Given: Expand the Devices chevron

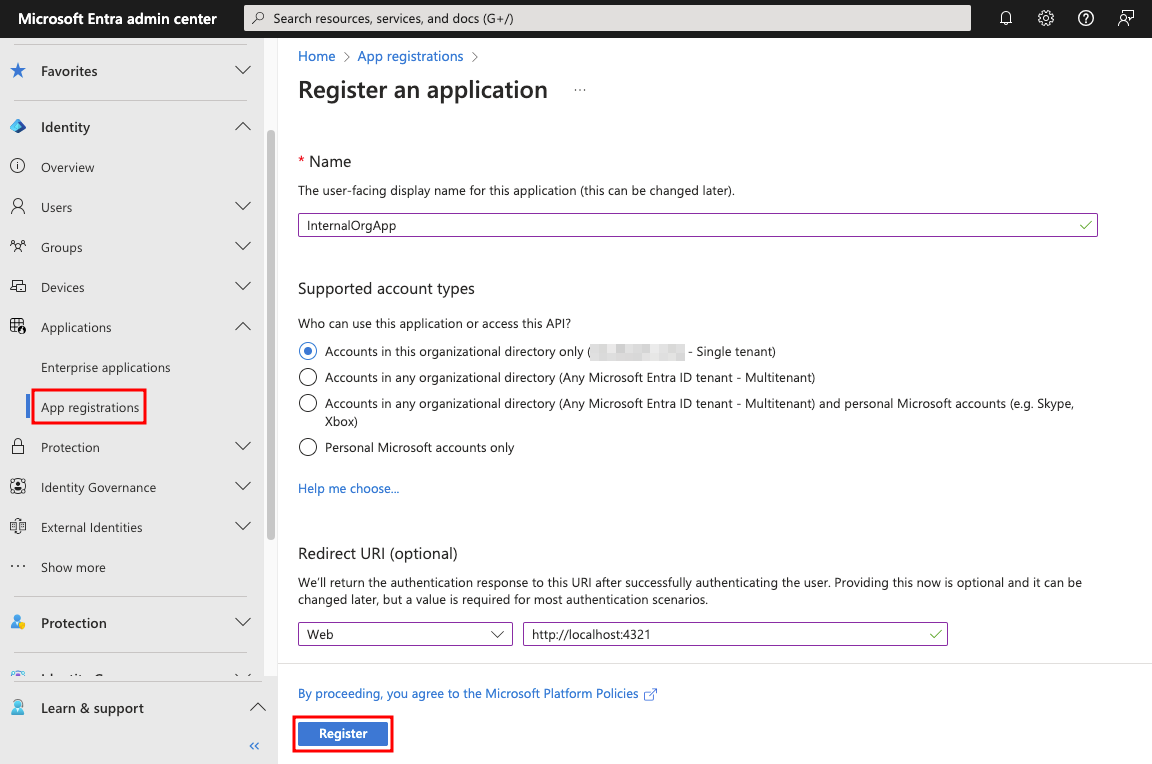Looking at the screenshot, I should (x=242, y=286).
